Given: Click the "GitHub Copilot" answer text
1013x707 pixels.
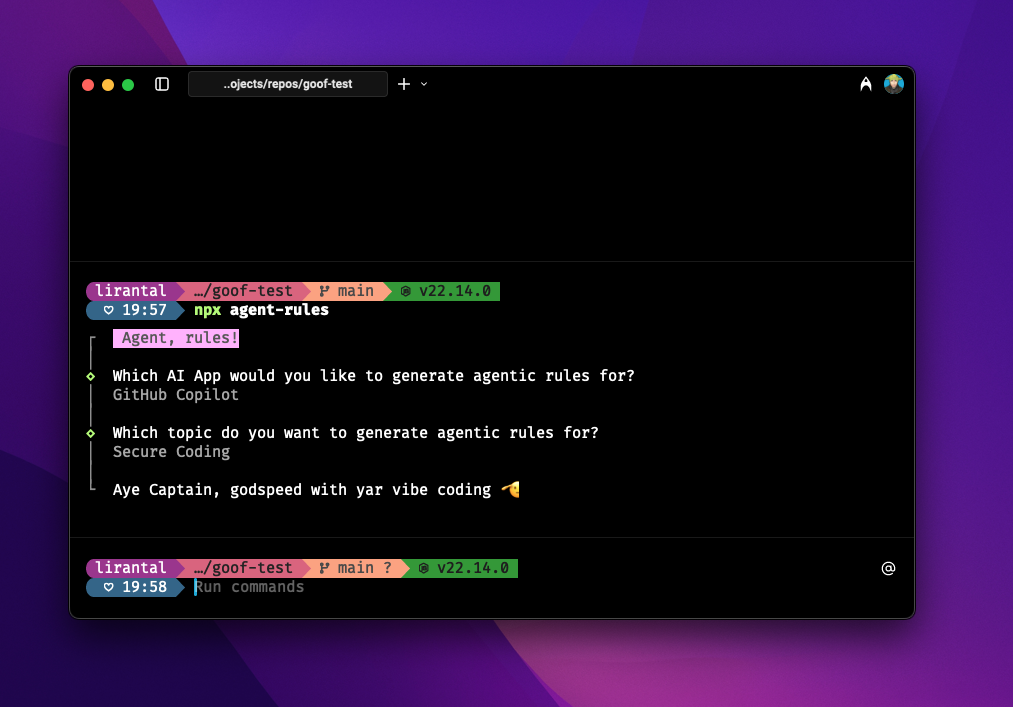Looking at the screenshot, I should (x=176, y=395).
